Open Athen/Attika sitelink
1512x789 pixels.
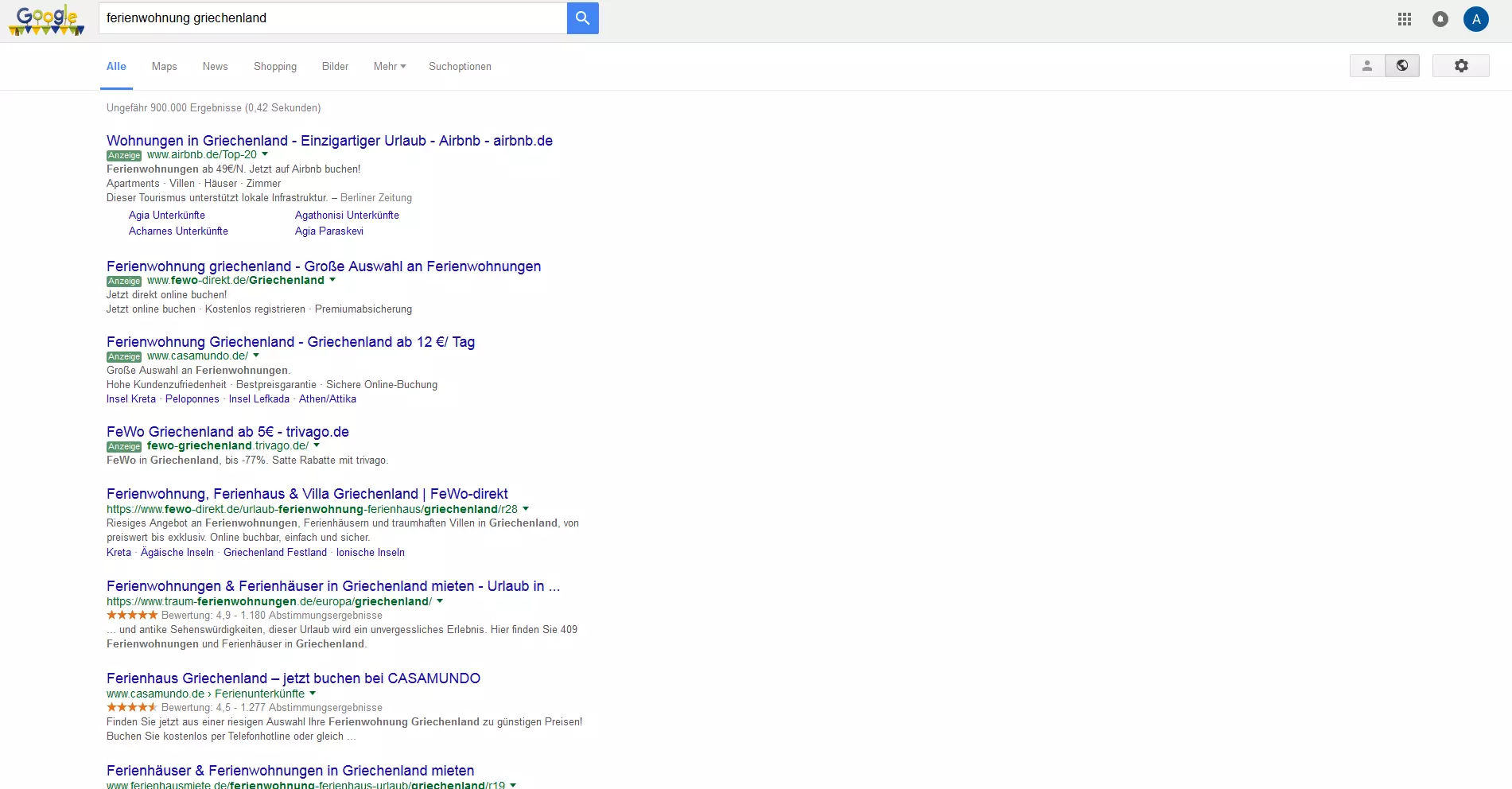[x=328, y=399]
